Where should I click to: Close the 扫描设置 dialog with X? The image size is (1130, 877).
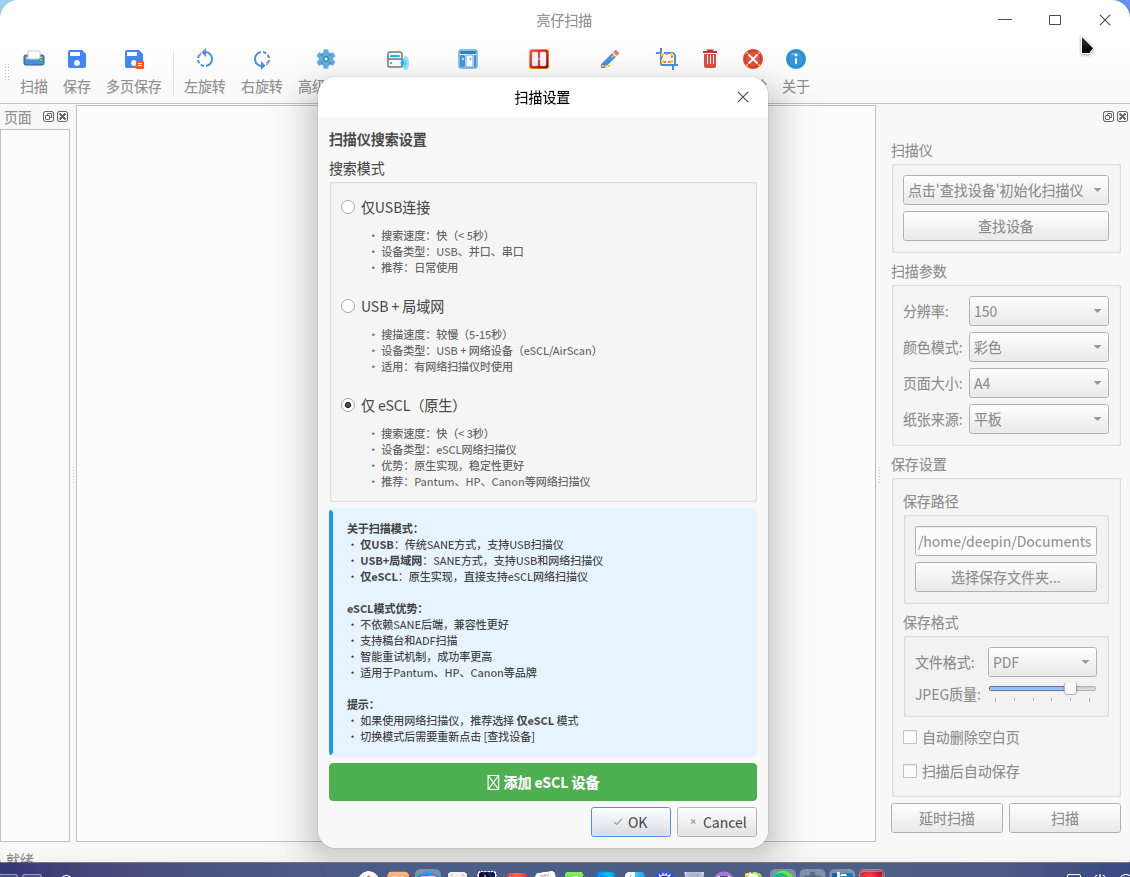[x=743, y=97]
